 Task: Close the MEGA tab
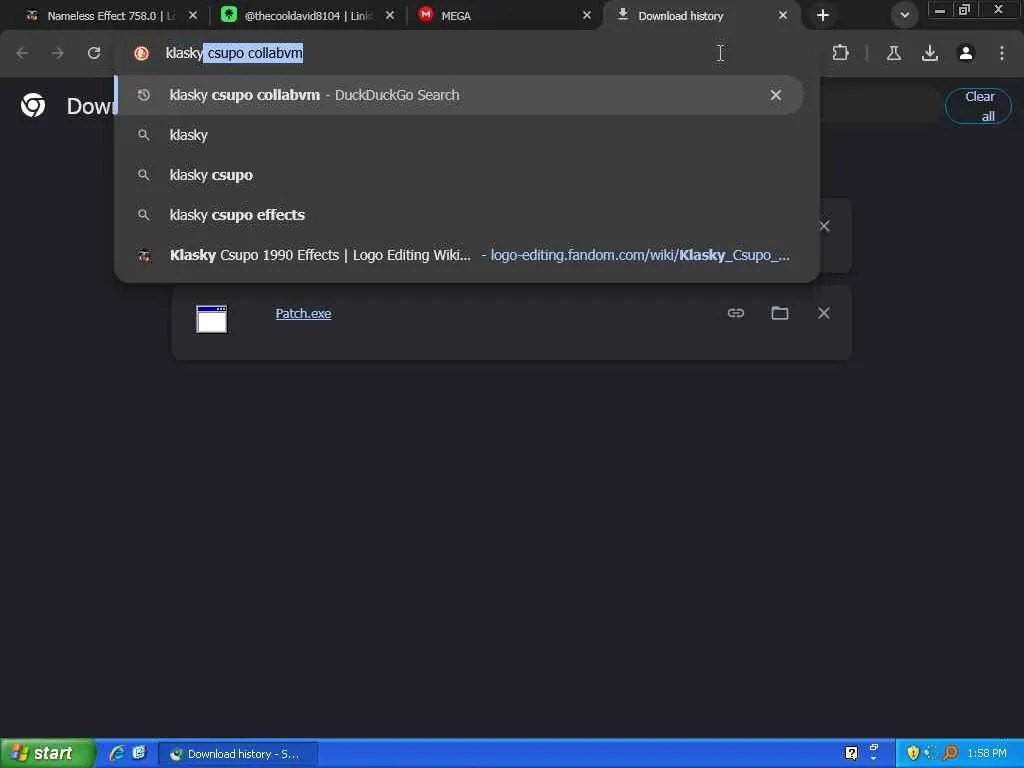[586, 15]
